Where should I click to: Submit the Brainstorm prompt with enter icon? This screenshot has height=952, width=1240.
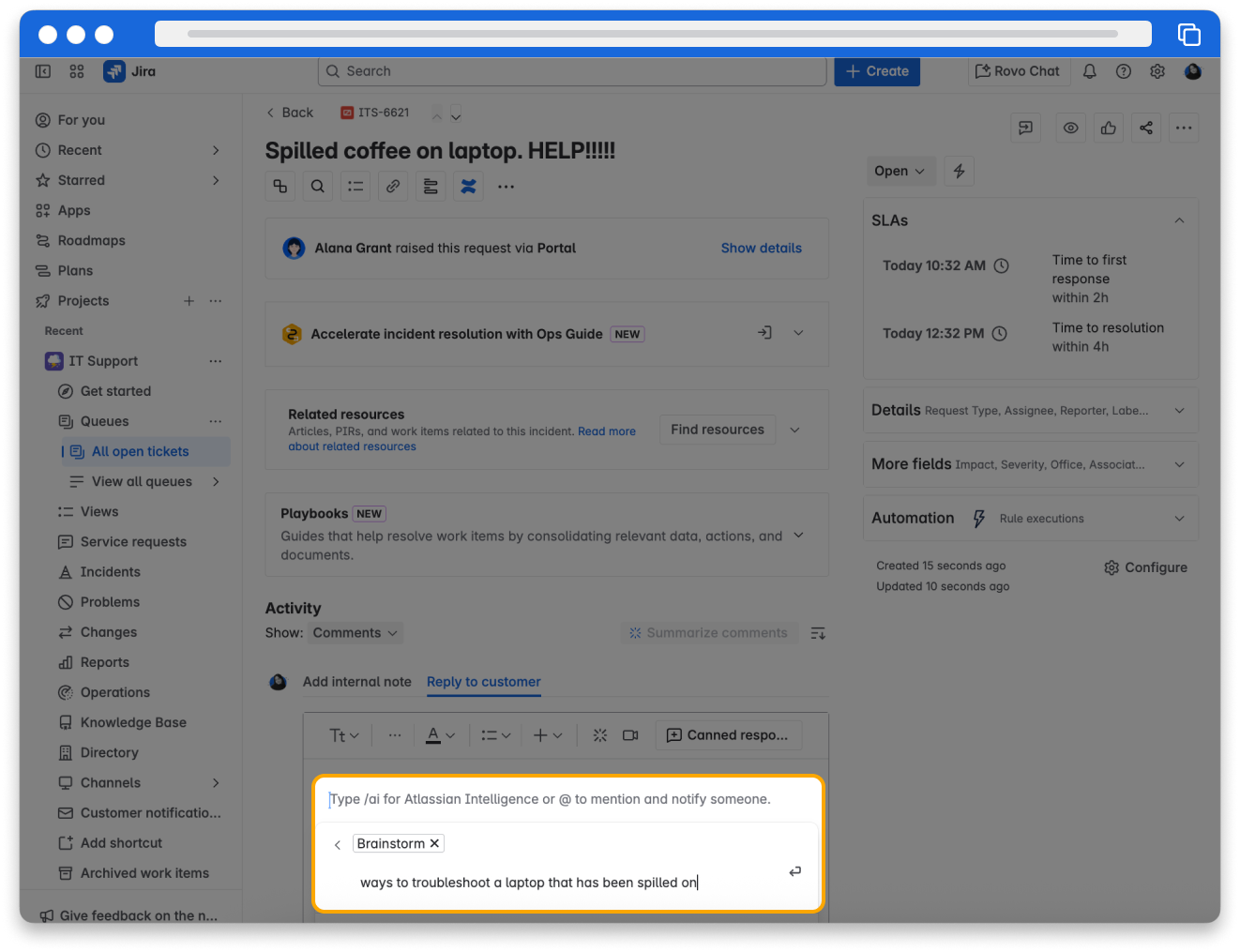(795, 871)
